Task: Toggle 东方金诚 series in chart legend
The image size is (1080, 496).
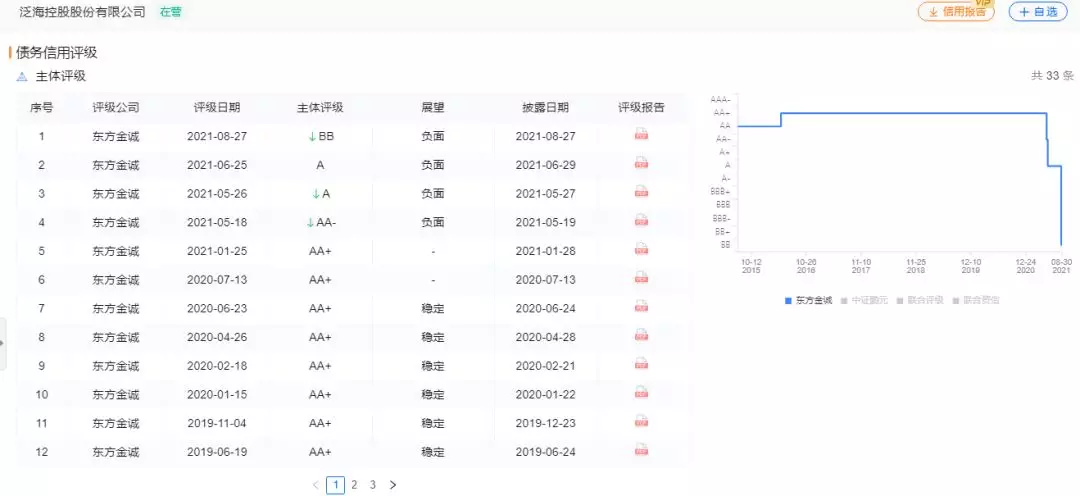Action: click(x=808, y=300)
